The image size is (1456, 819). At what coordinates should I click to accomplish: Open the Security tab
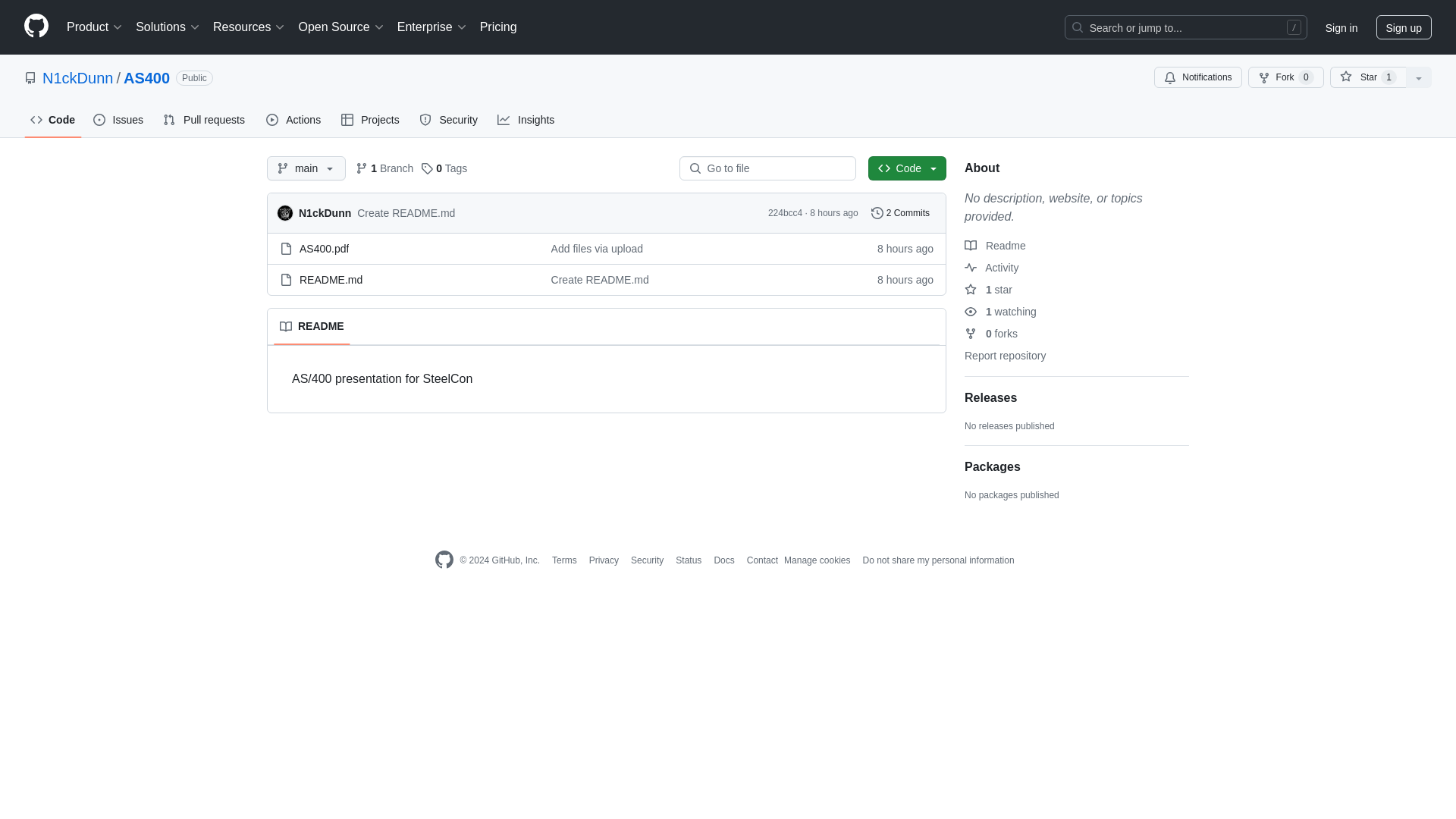[448, 120]
